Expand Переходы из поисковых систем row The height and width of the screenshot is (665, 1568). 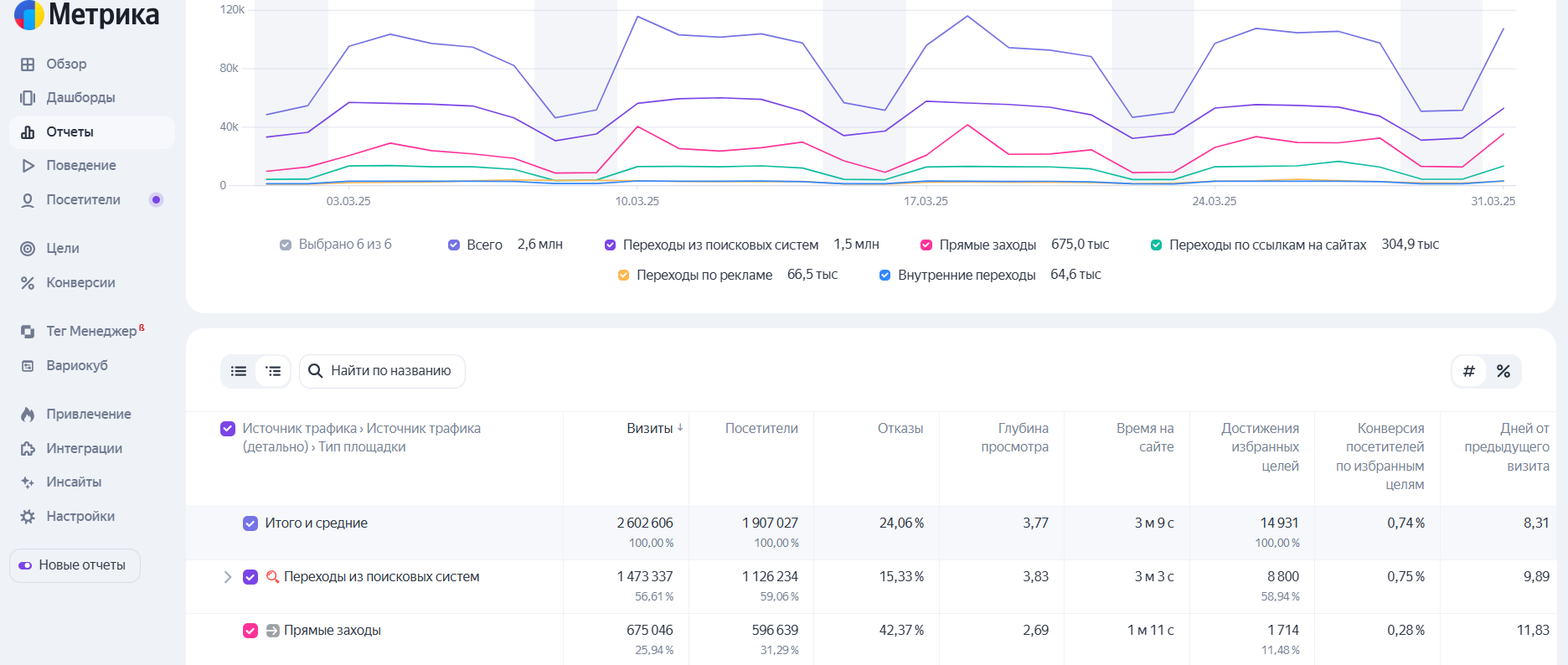[x=227, y=577]
